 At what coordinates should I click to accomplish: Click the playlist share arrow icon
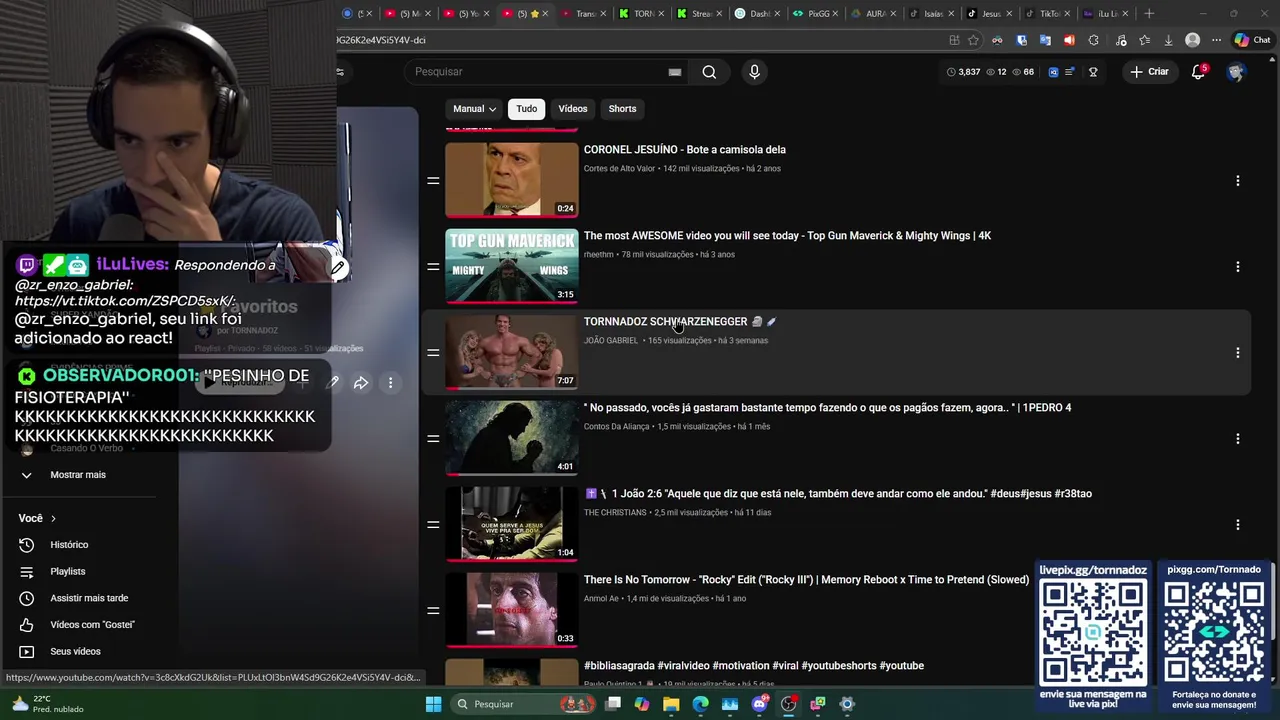pos(361,383)
